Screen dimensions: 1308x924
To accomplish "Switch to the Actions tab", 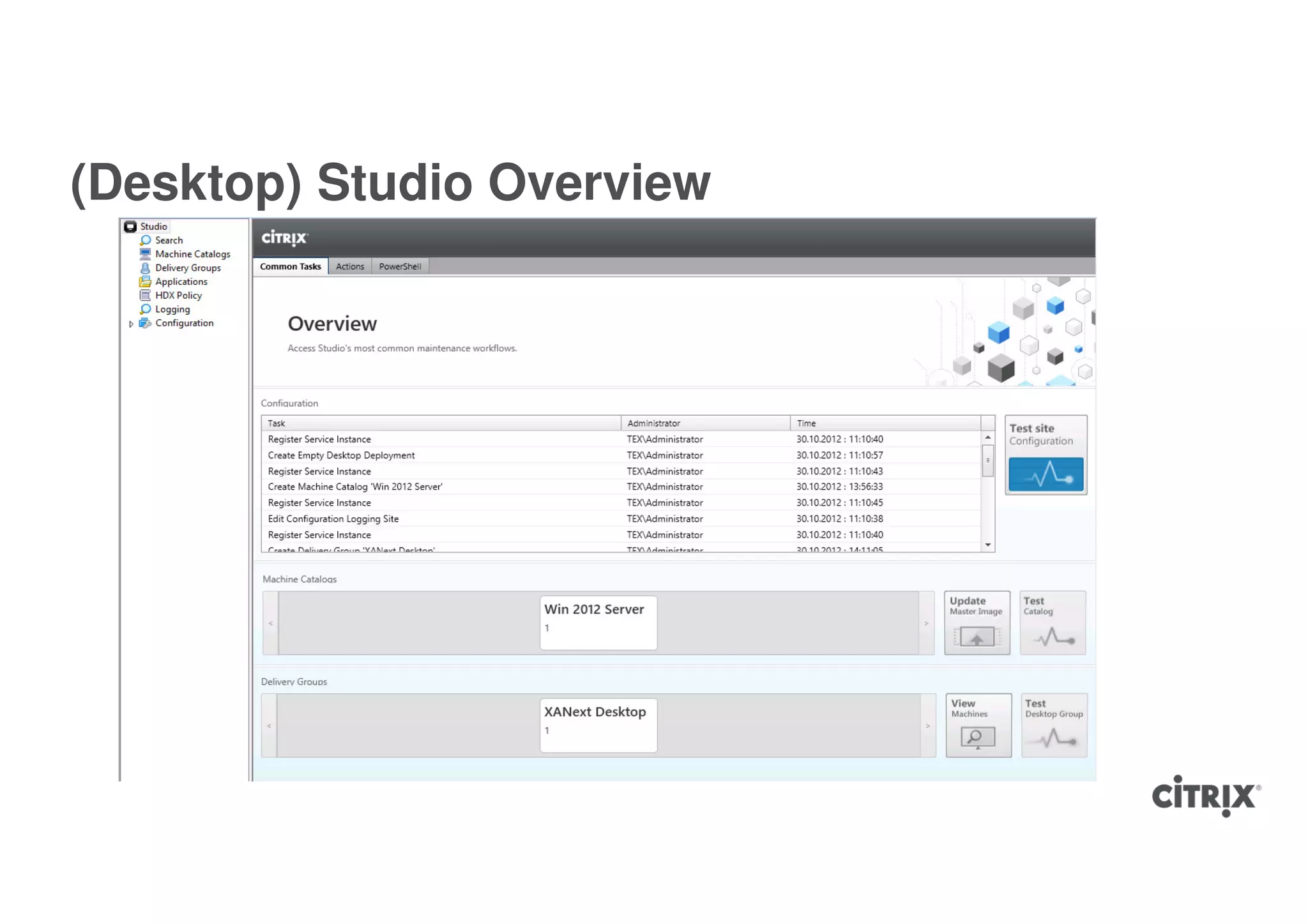I will tap(350, 266).
